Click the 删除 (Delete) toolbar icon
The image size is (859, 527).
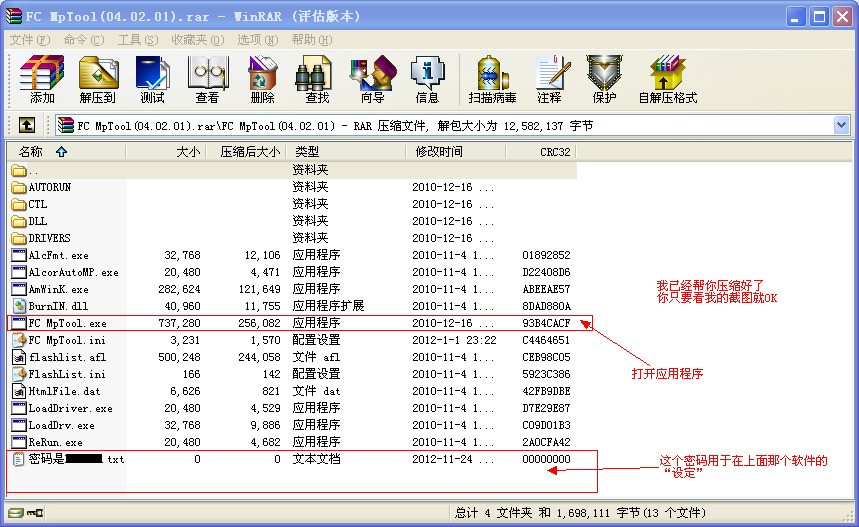[262, 79]
